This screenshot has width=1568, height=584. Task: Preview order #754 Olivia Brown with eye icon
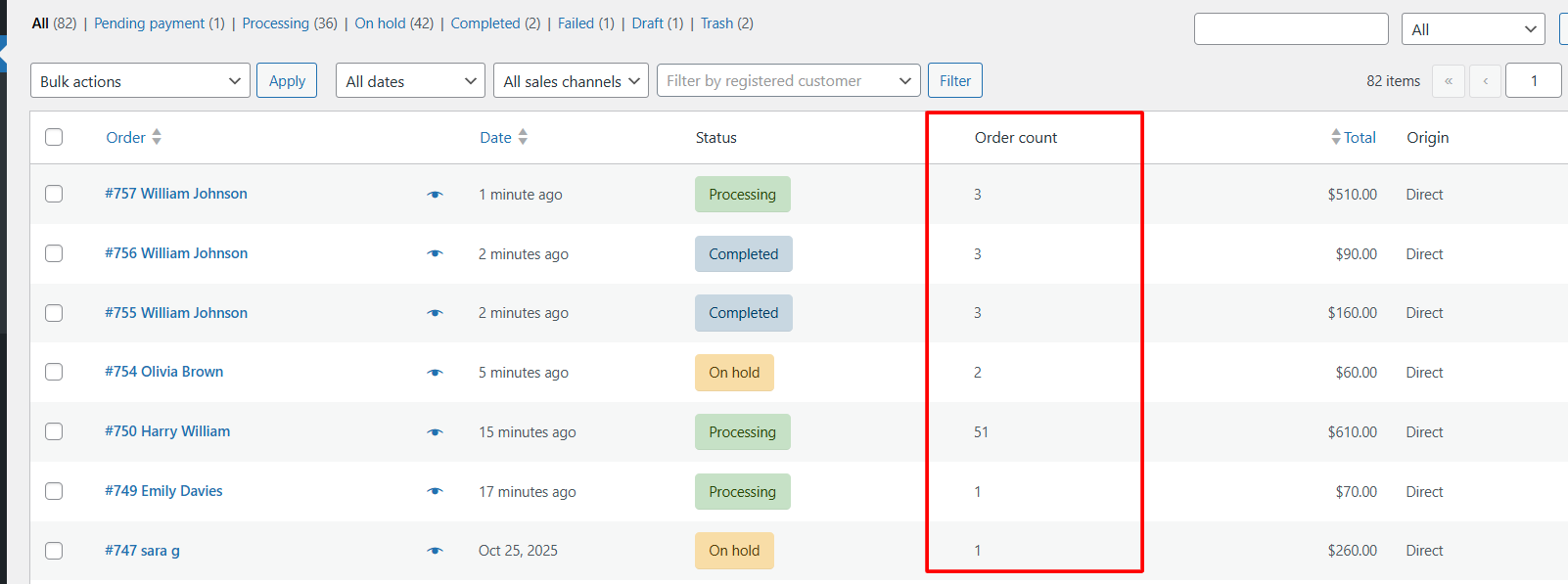435,373
